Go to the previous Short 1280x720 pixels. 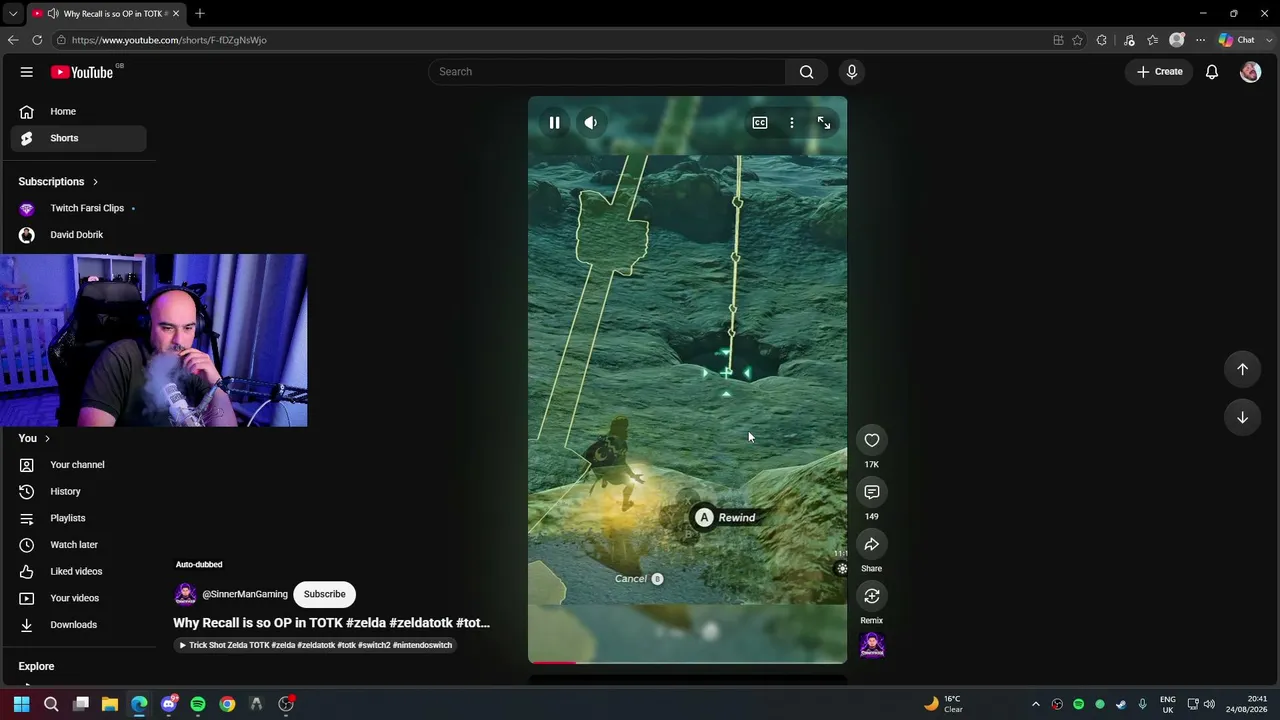tap(1242, 369)
